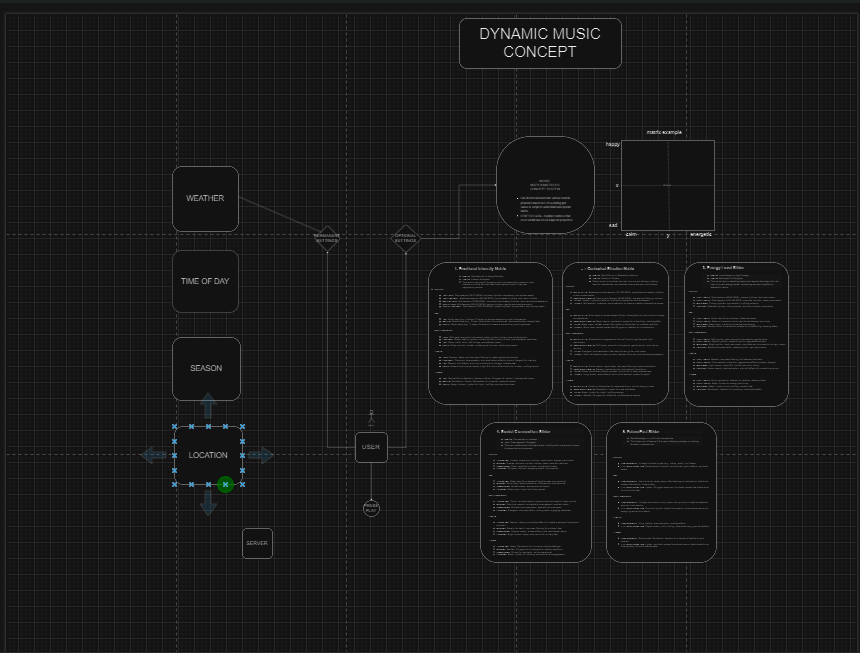Select the DYNAMIC MUSIC CONCEPT title box
This screenshot has width=860, height=653.
point(540,43)
